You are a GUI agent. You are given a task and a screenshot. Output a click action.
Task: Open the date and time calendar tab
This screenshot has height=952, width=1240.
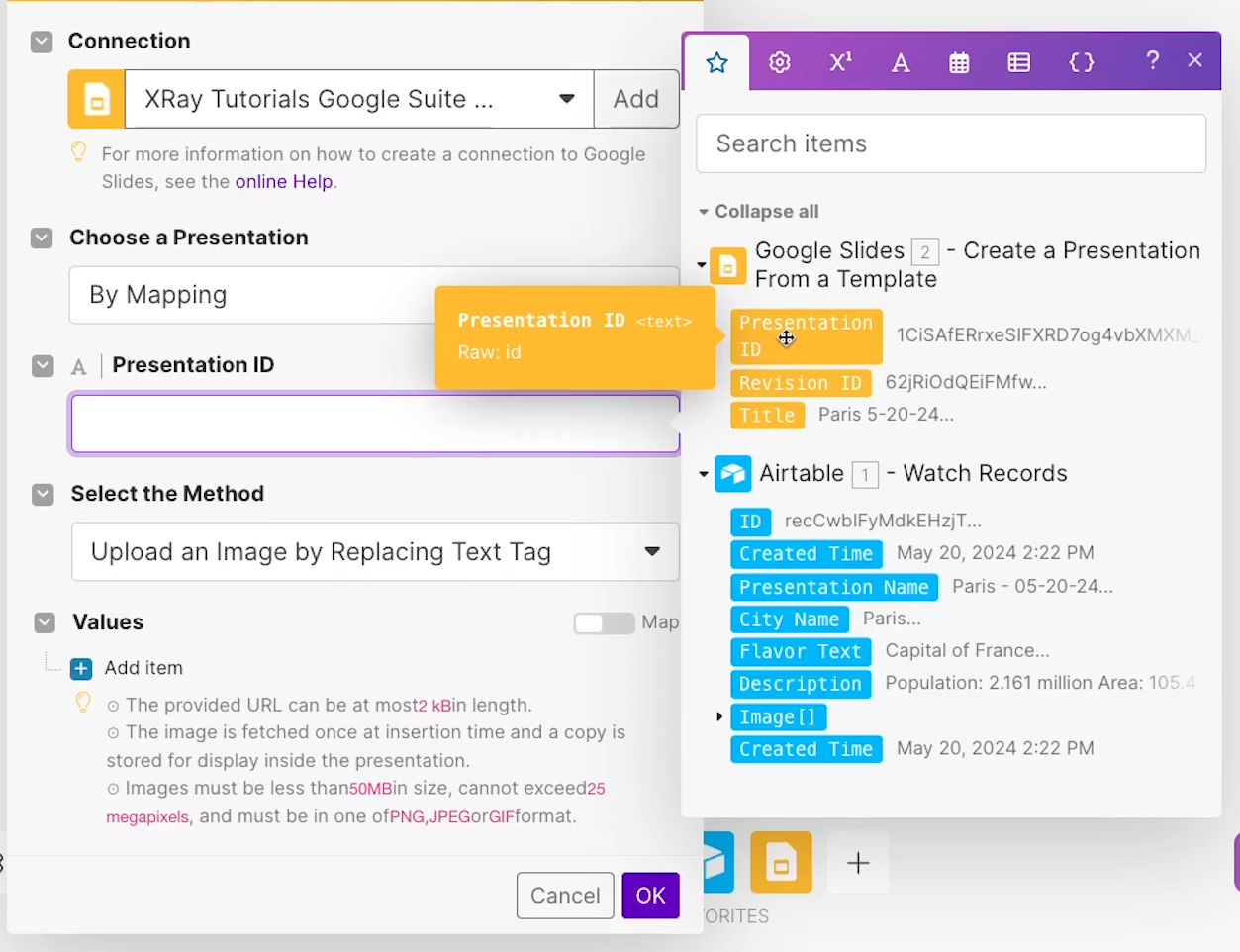pos(959,63)
